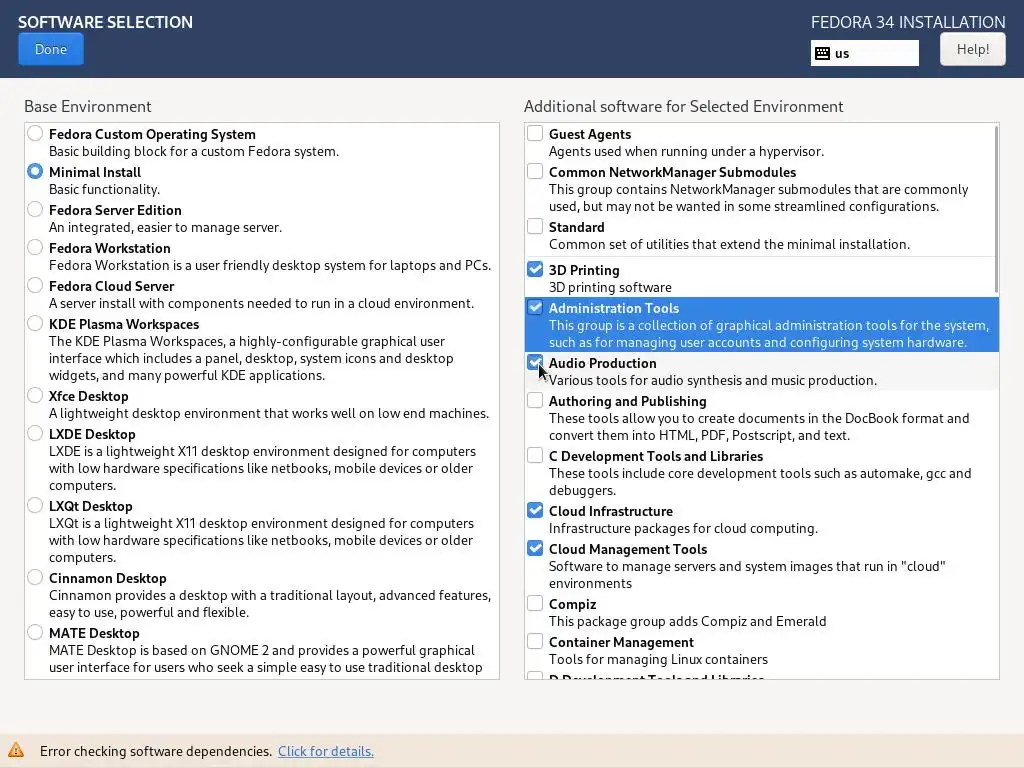The width and height of the screenshot is (1024, 768).
Task: Uncheck 3D Printing checkbox
Action: tap(535, 269)
